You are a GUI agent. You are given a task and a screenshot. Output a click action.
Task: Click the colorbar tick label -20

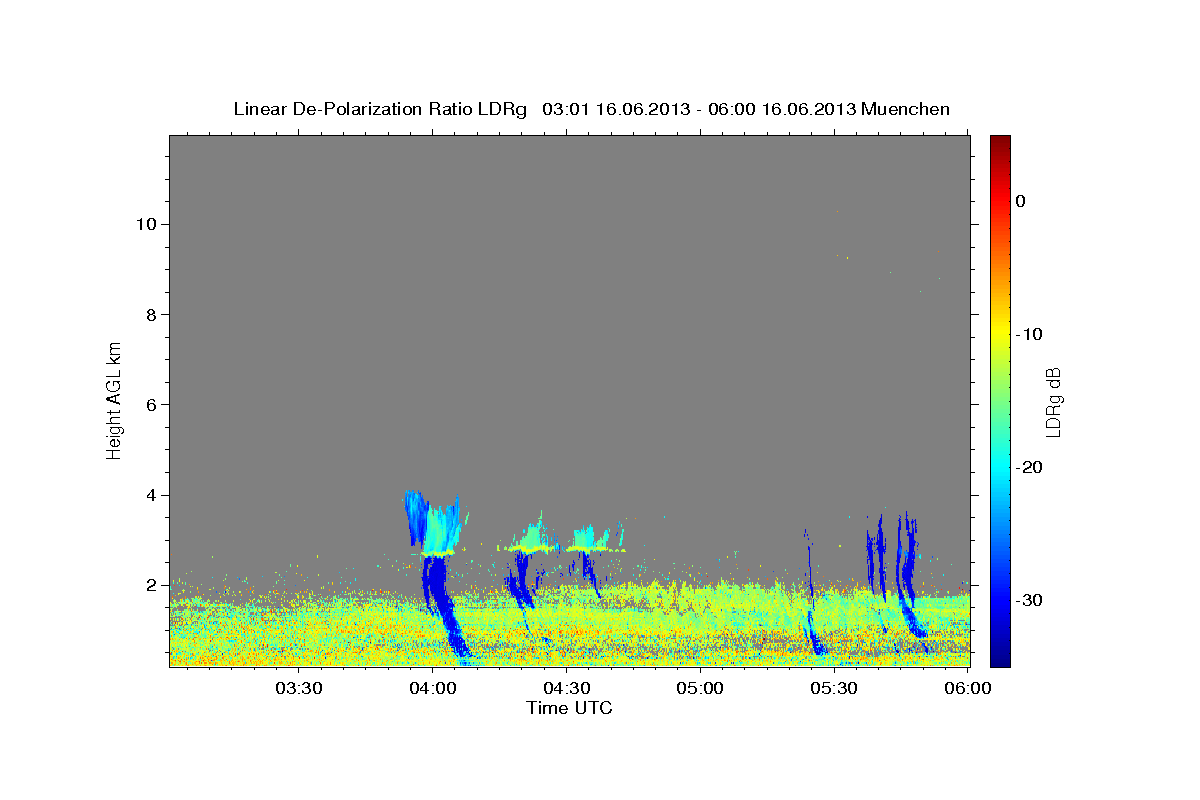1029,467
